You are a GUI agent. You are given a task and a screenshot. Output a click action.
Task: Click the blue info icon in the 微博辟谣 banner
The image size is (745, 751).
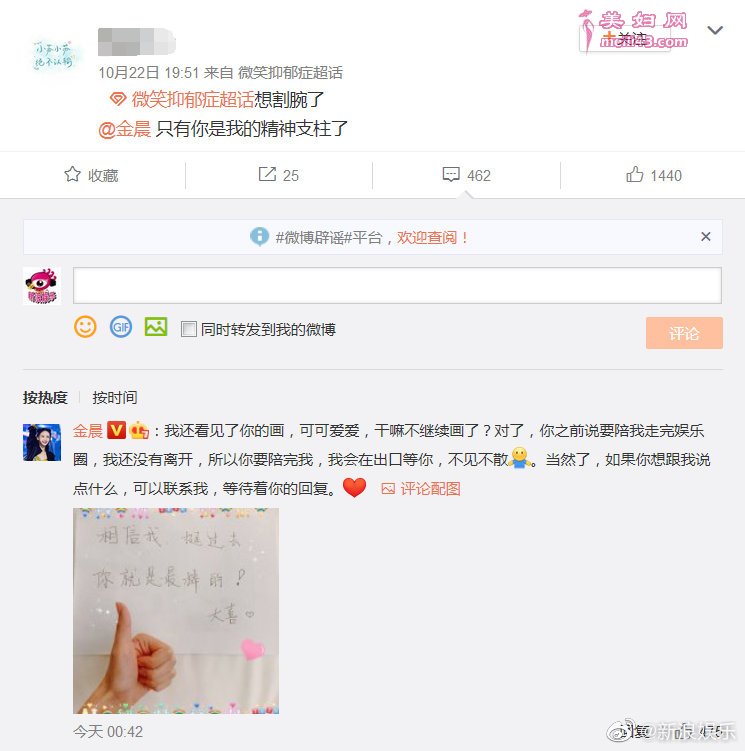pos(259,237)
